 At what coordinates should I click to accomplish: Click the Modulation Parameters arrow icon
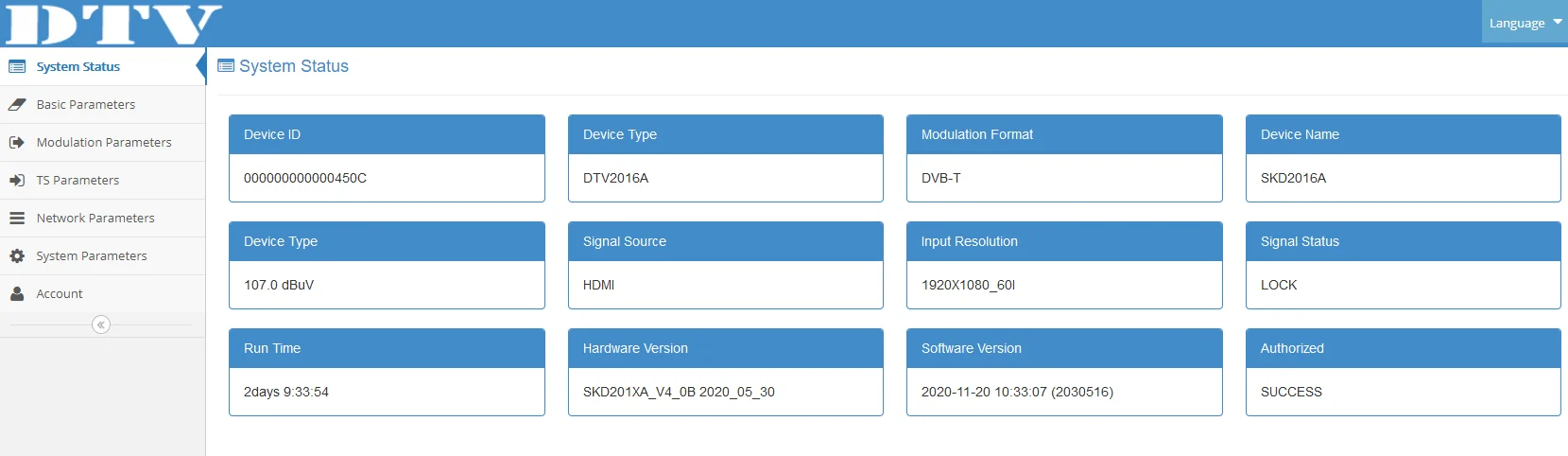click(17, 143)
